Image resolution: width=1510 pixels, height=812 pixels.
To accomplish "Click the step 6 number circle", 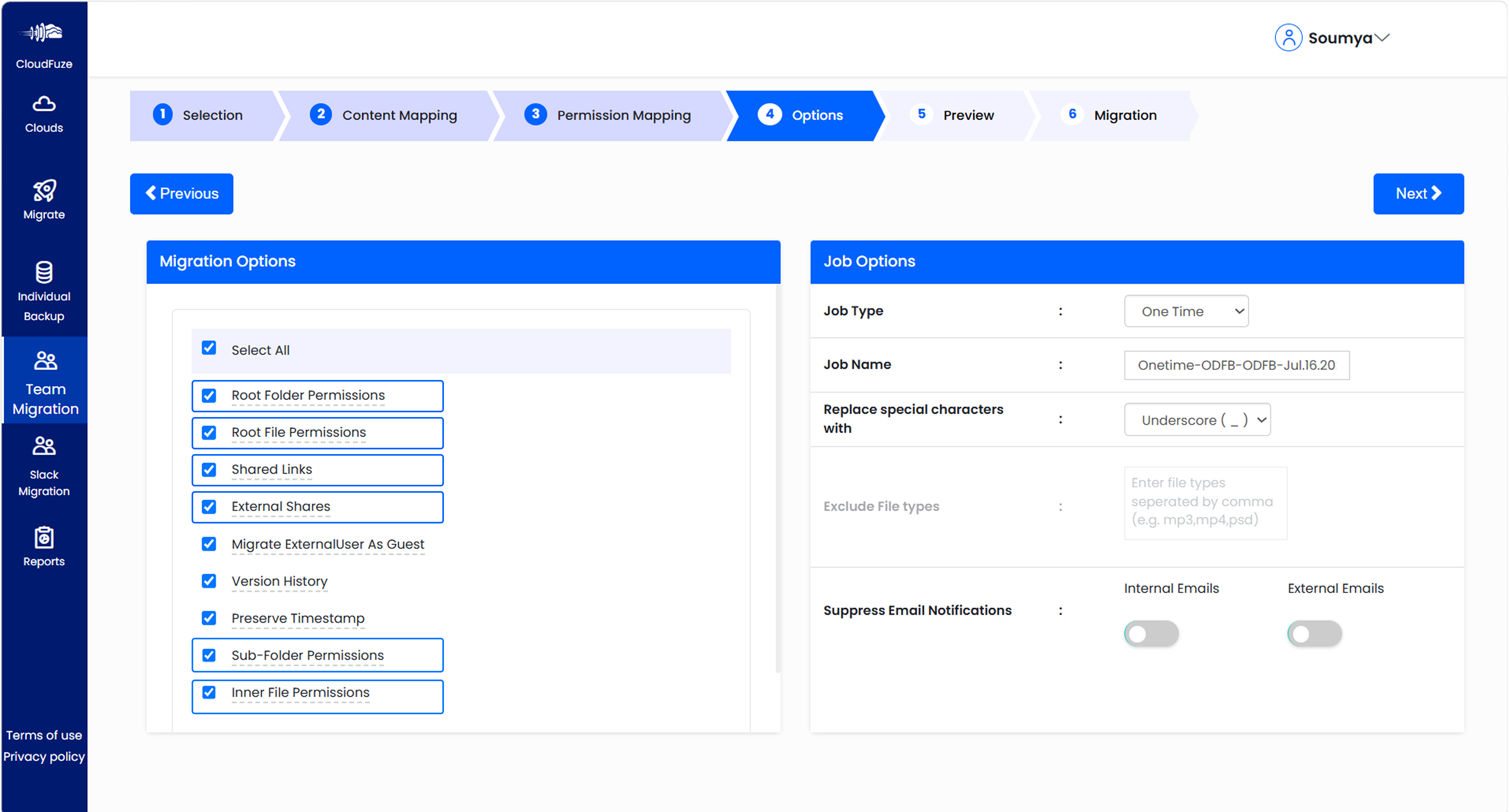I will click(1072, 114).
